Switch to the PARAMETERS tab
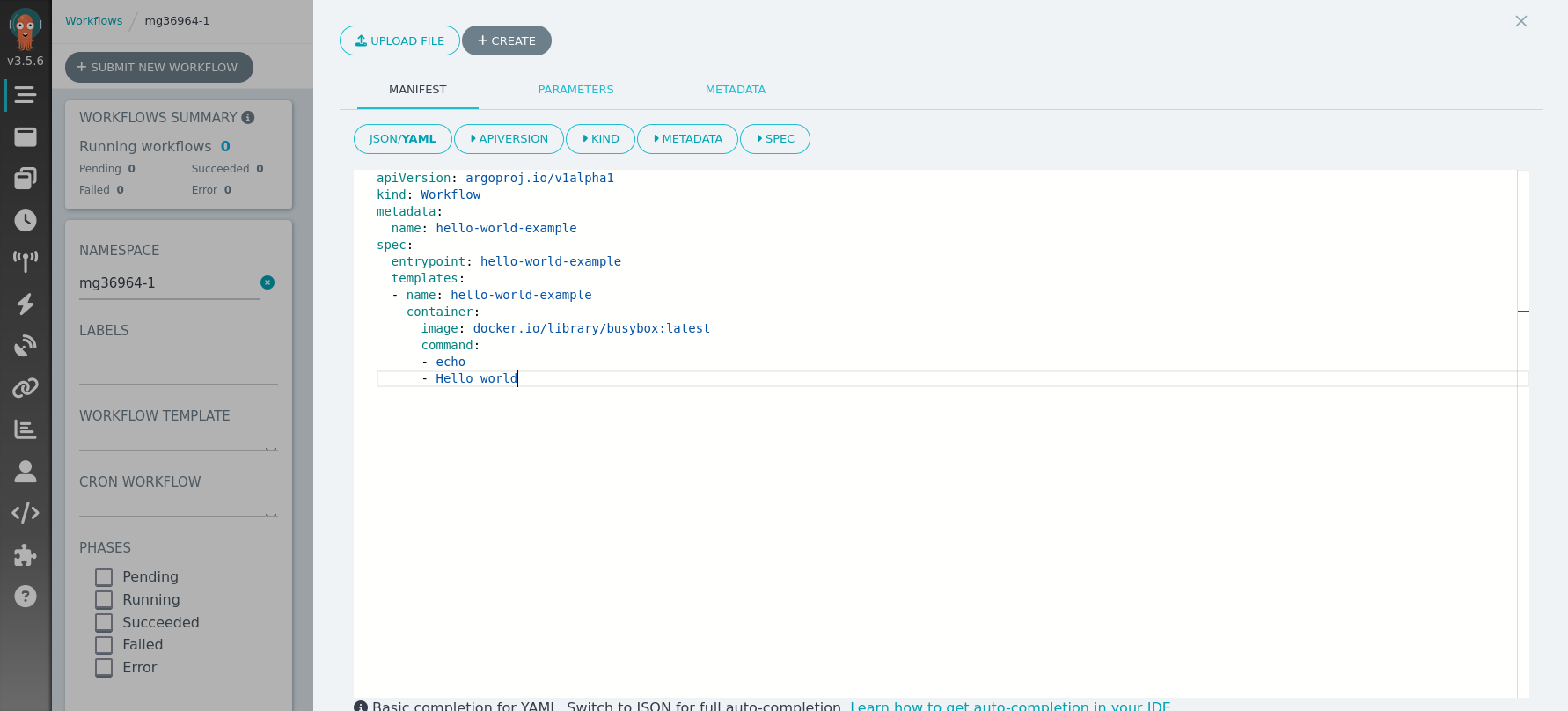 click(x=576, y=90)
